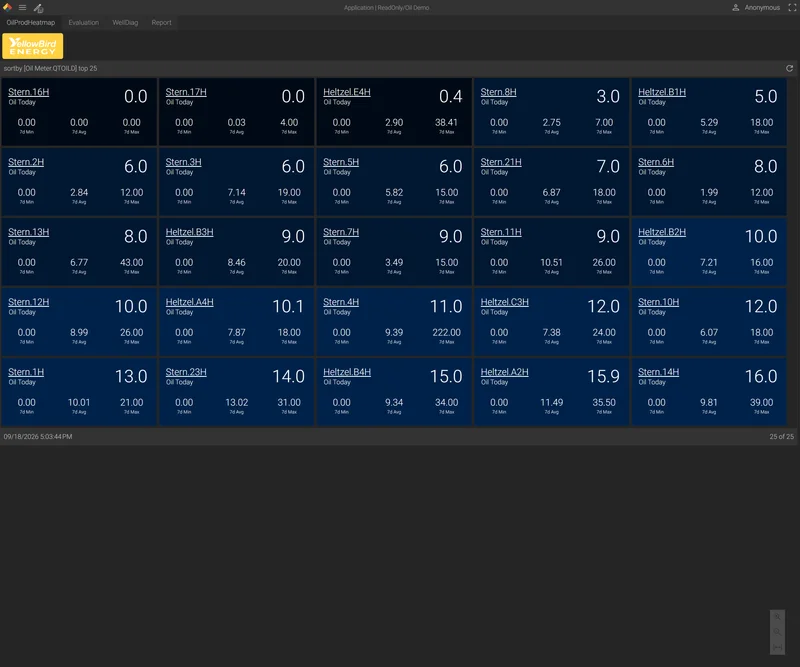Select the Stern.6H well link
This screenshot has height=667, width=800.
pyautogui.click(x=656, y=162)
